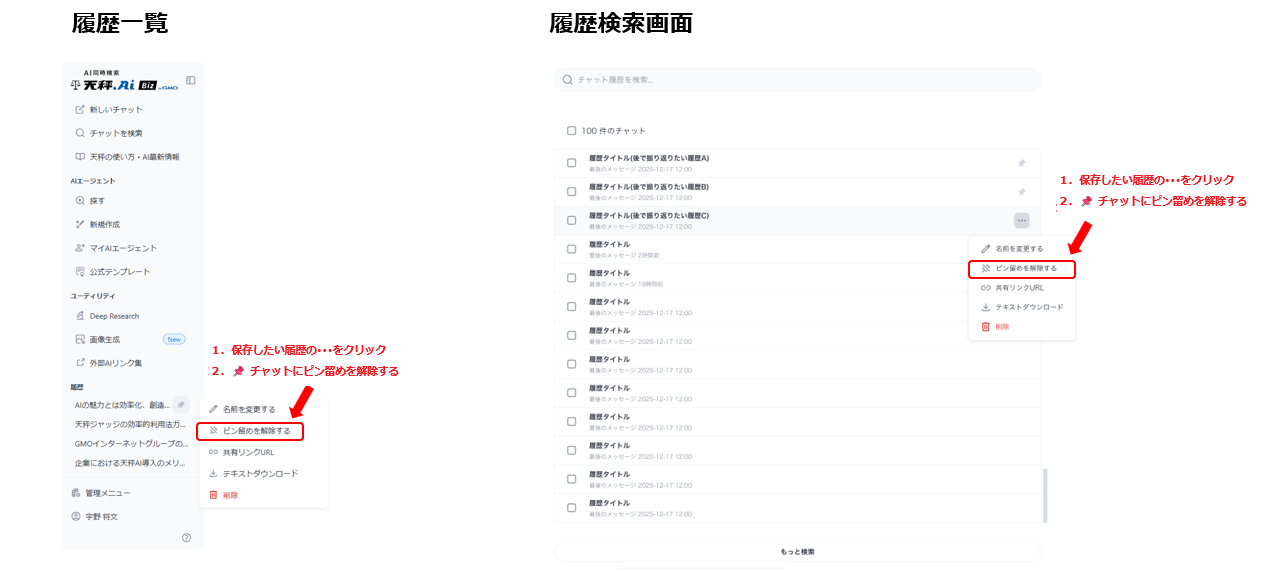Open the user profile entry below 管理メニュー
The width and height of the screenshot is (1271, 571).
tap(95, 517)
